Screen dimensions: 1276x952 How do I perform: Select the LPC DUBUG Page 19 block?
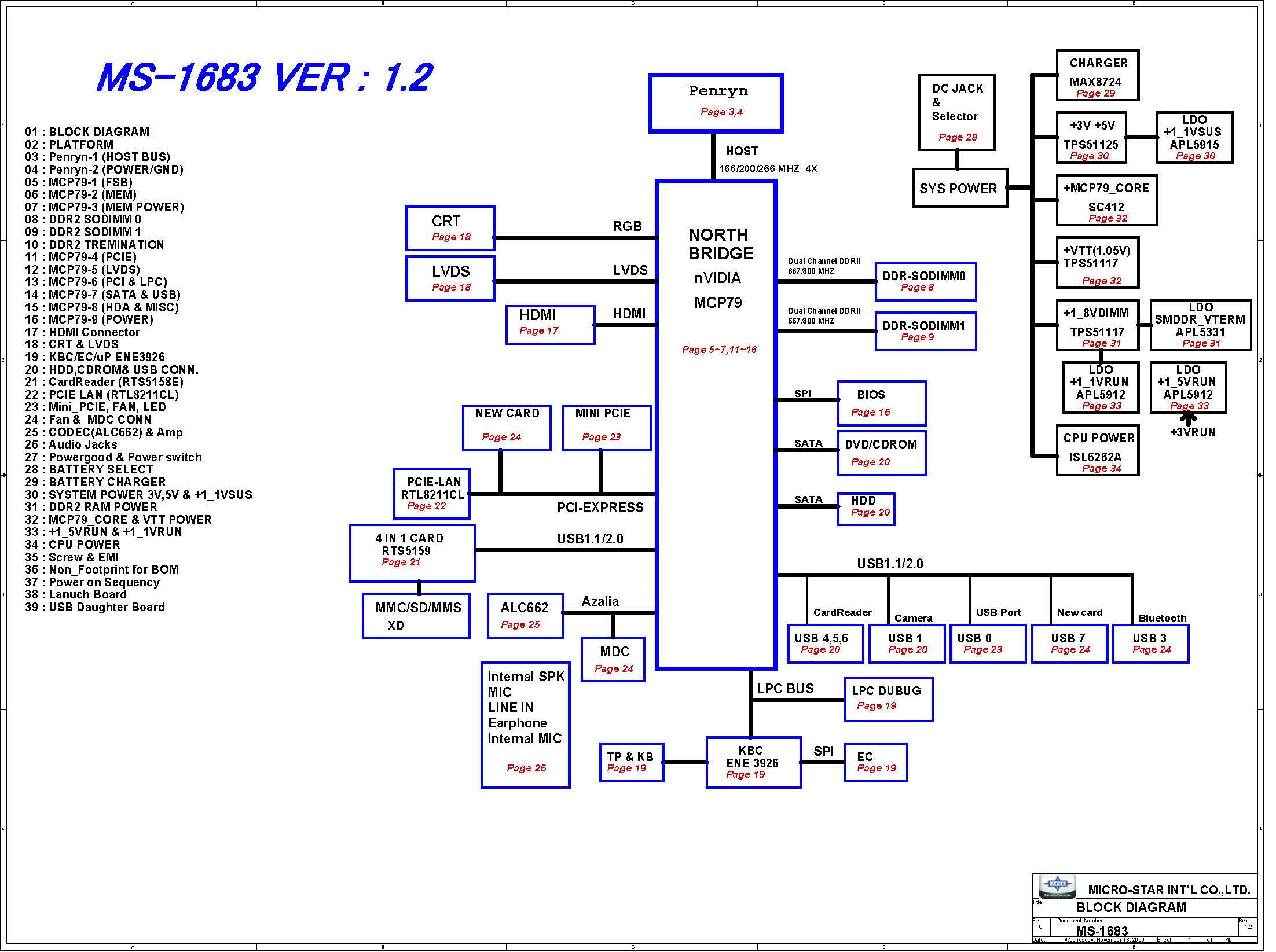click(x=888, y=699)
